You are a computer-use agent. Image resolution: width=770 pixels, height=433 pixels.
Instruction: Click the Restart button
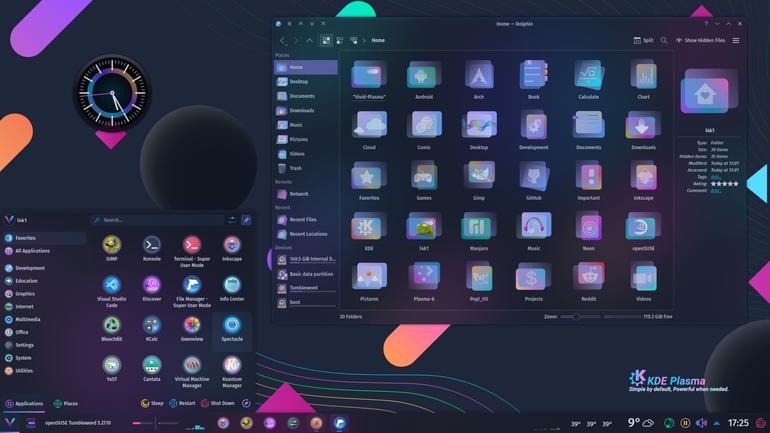[x=182, y=404]
